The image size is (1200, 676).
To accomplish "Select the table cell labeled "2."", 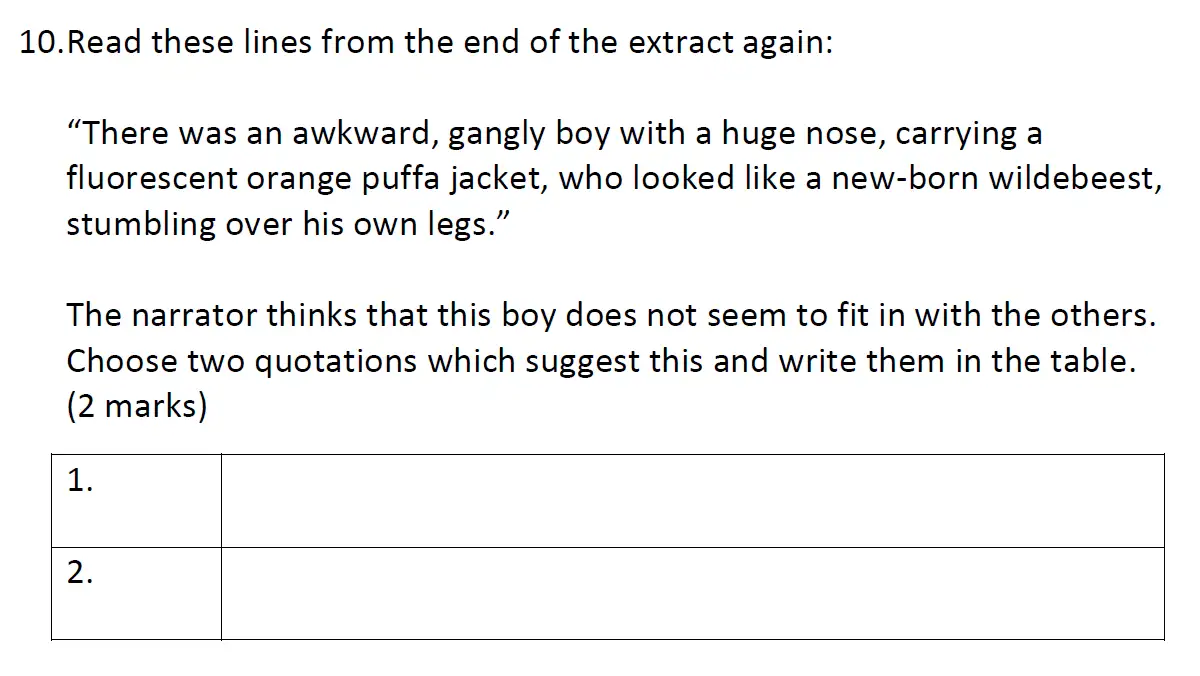I will 136,592.
